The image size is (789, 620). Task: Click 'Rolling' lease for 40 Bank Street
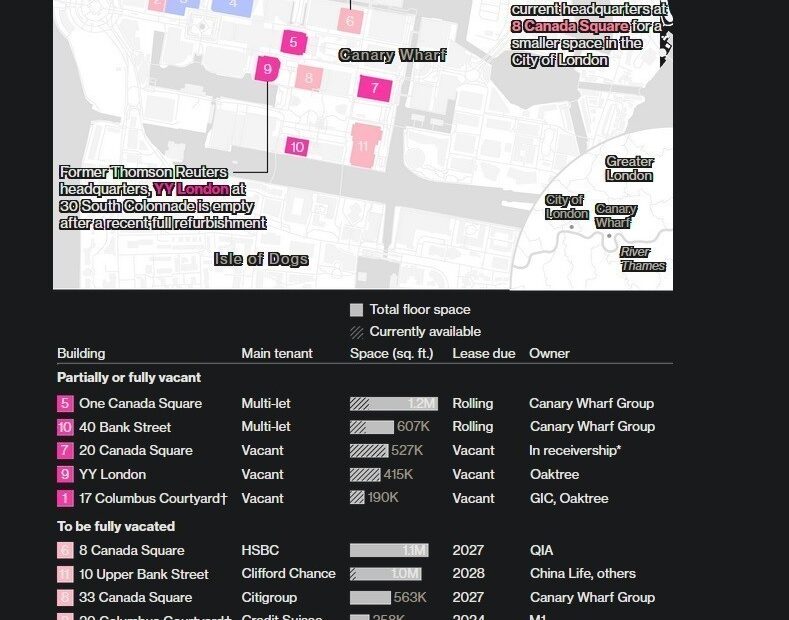pyautogui.click(x=472, y=427)
